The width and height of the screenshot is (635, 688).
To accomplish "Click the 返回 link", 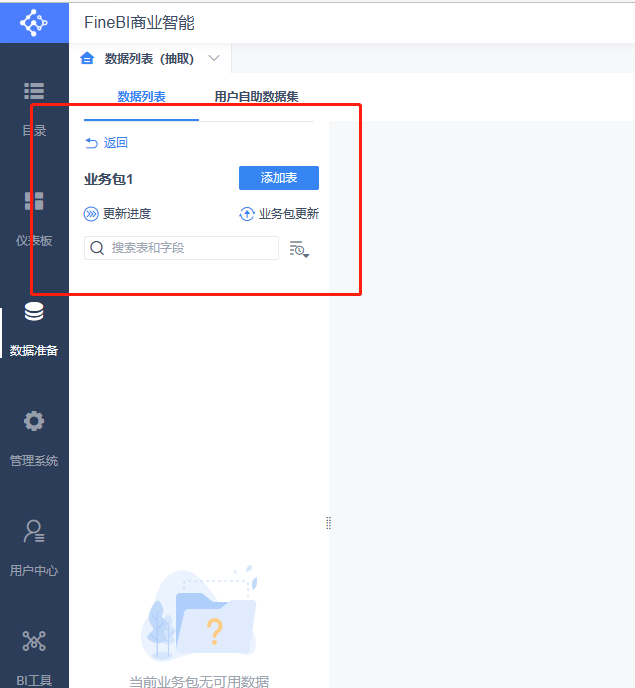I will (x=115, y=143).
